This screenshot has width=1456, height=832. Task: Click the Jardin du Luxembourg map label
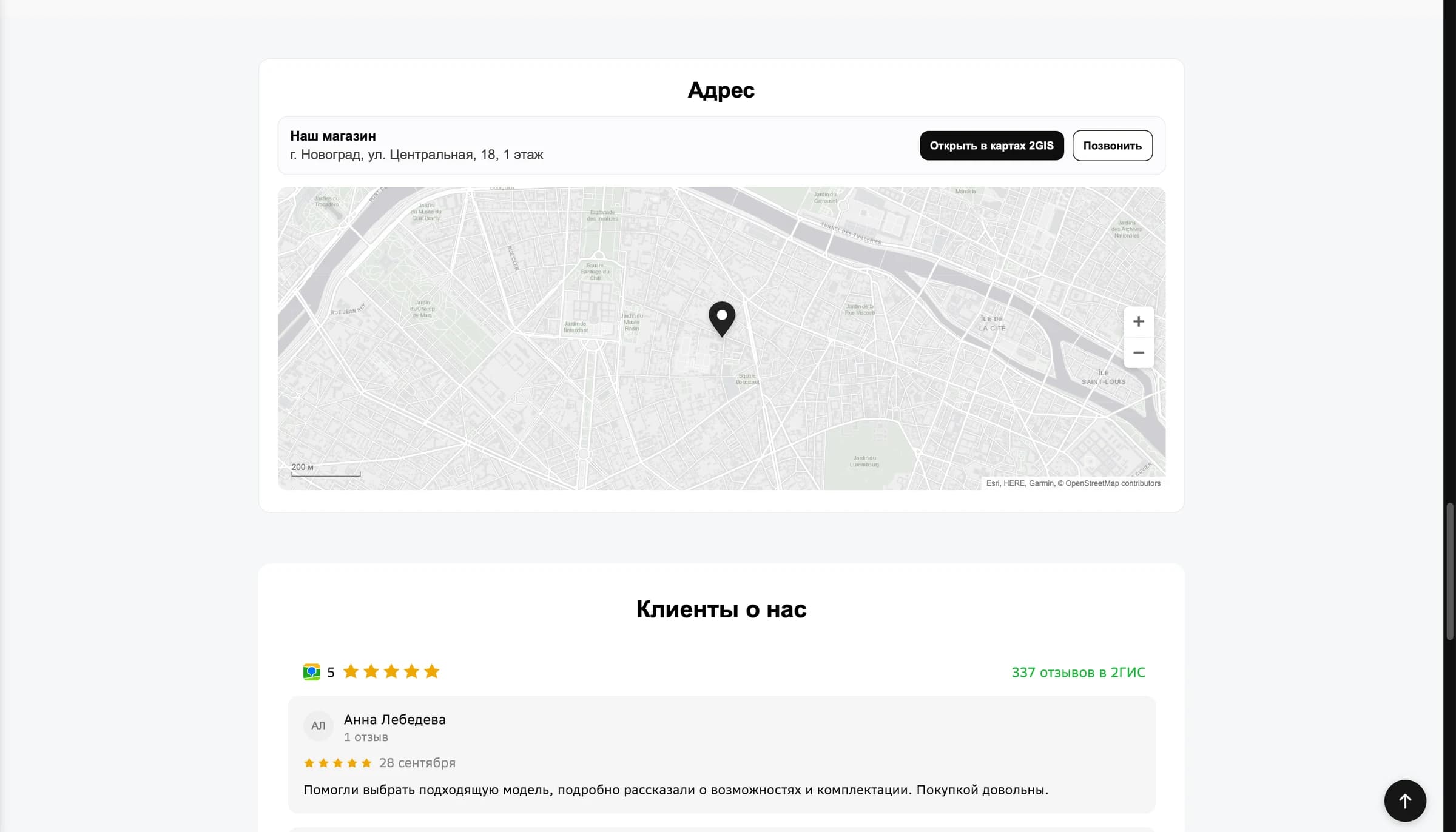tap(864, 461)
